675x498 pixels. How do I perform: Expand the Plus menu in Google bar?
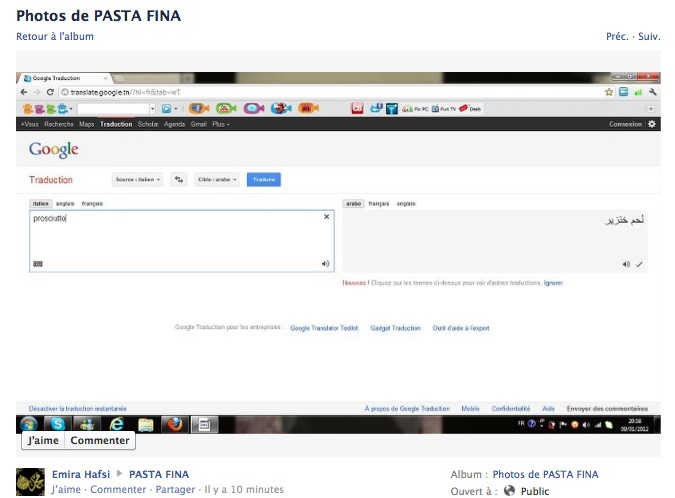click(x=220, y=124)
